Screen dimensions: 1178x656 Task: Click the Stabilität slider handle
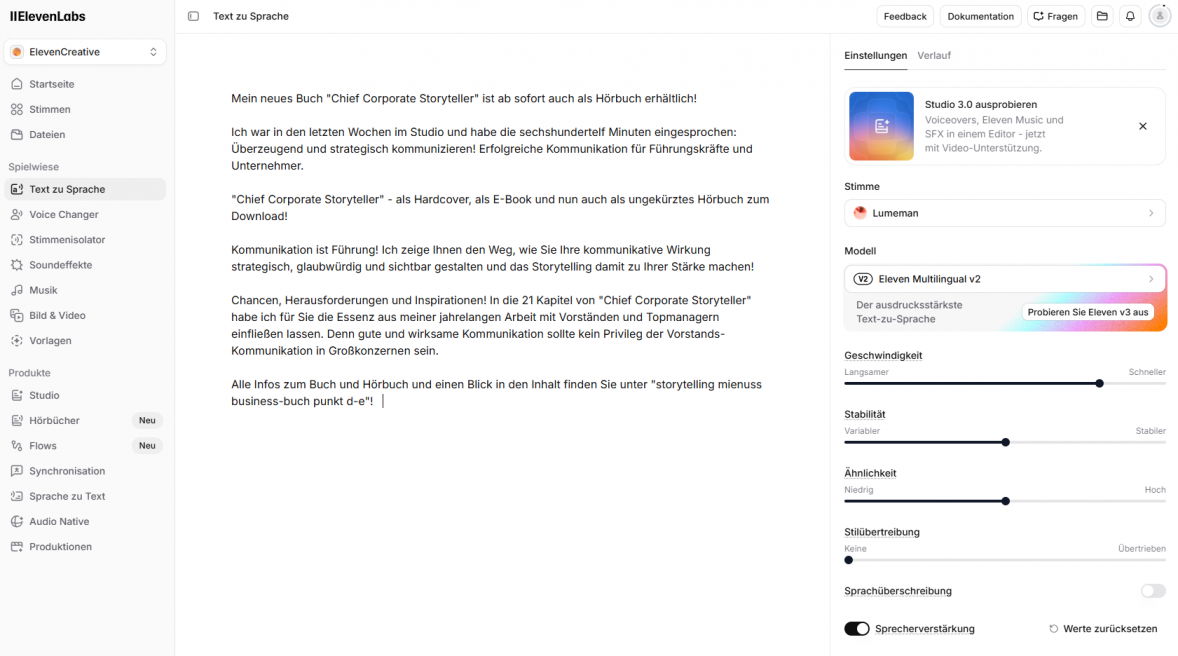click(x=1005, y=442)
